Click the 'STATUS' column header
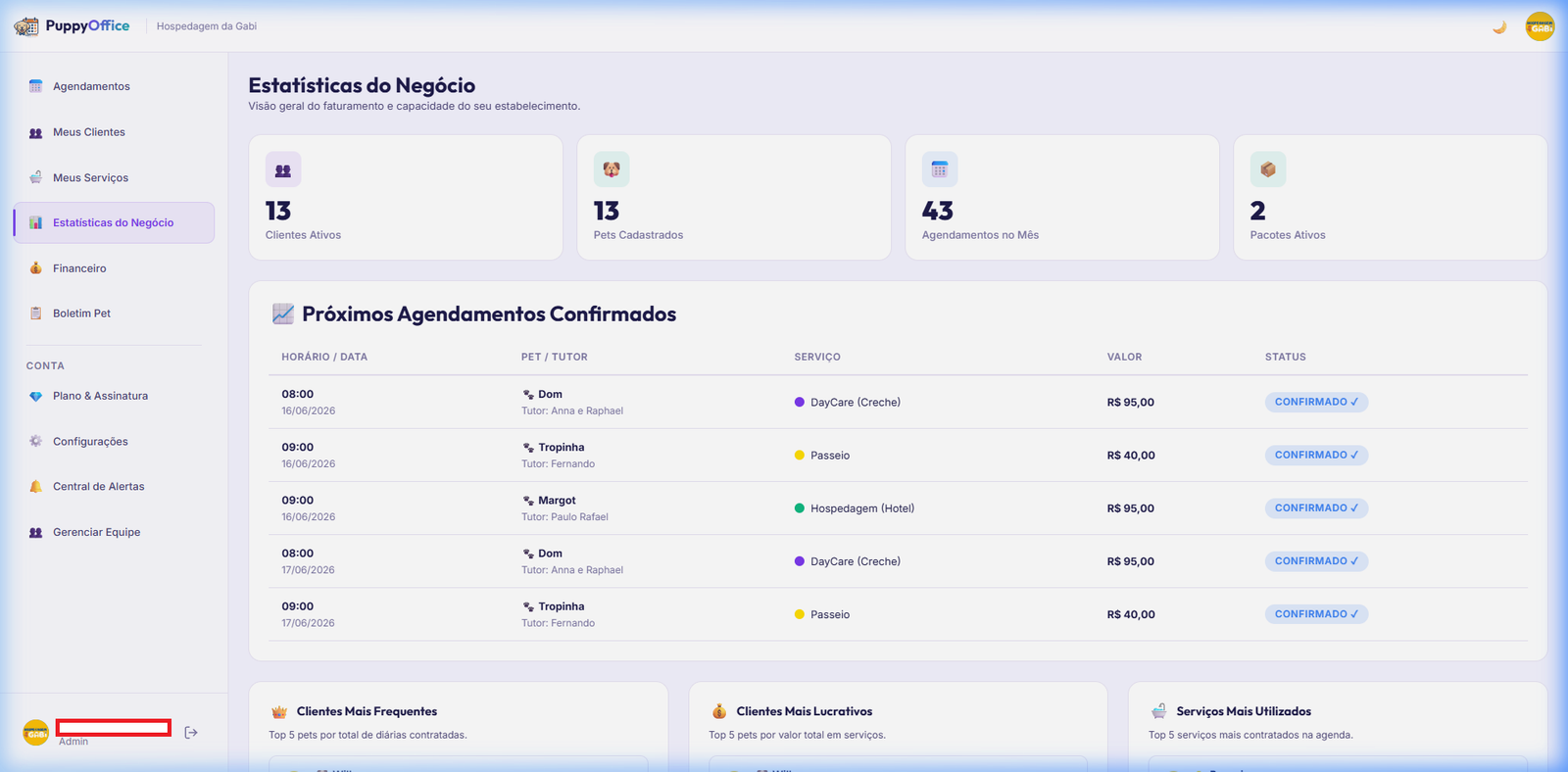The height and width of the screenshot is (772, 1568). (x=1286, y=357)
